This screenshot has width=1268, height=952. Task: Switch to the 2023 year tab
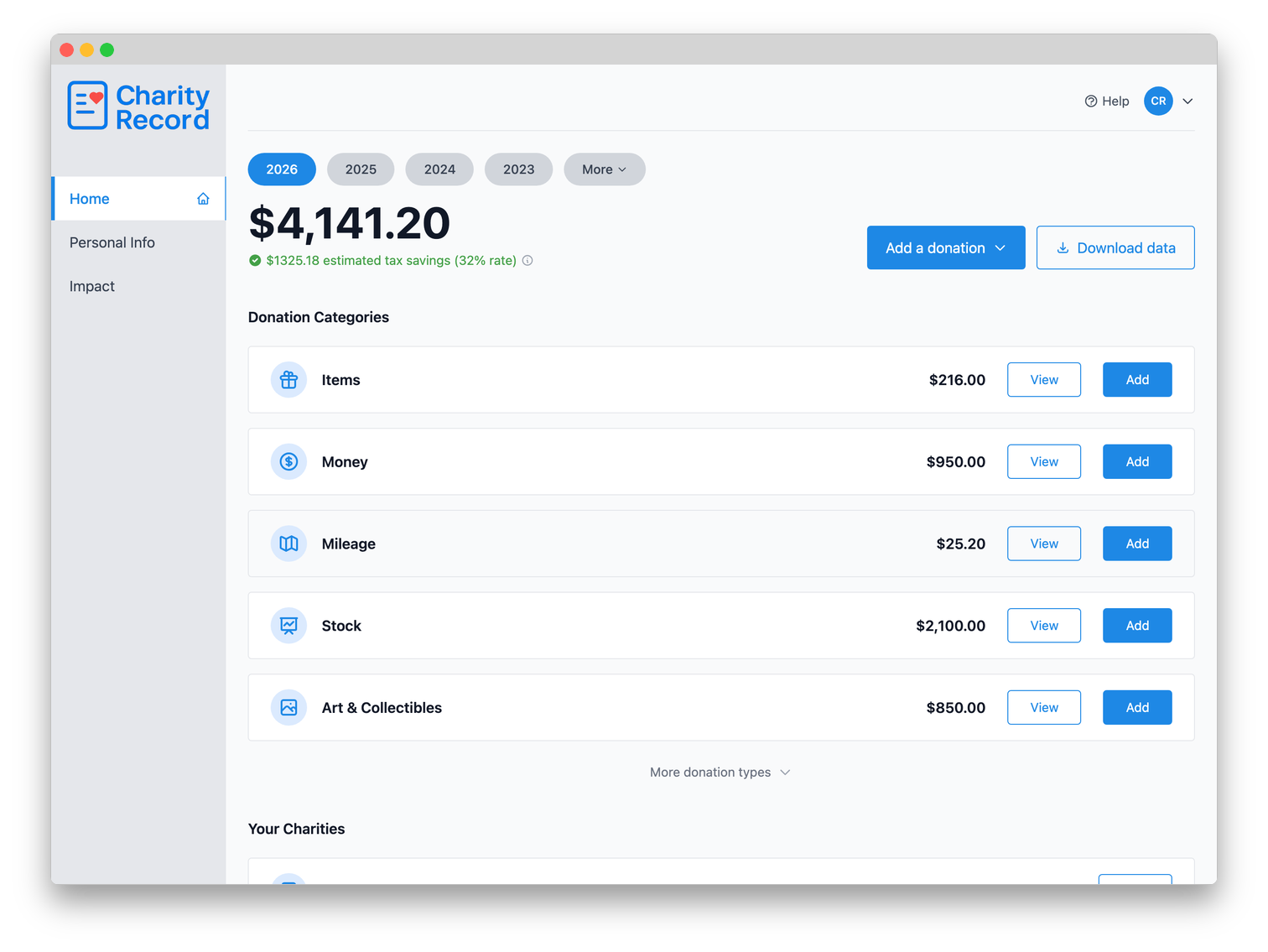tap(518, 169)
